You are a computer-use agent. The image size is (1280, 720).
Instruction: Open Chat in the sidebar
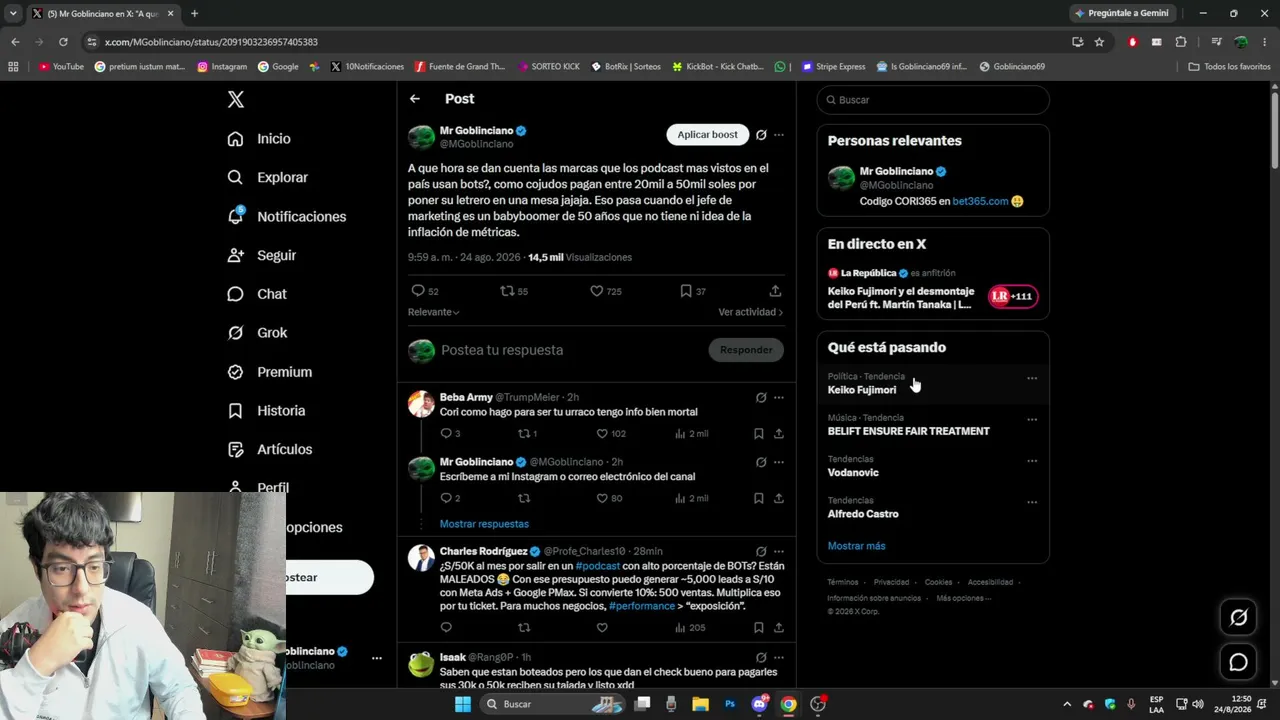pyautogui.click(x=257, y=294)
